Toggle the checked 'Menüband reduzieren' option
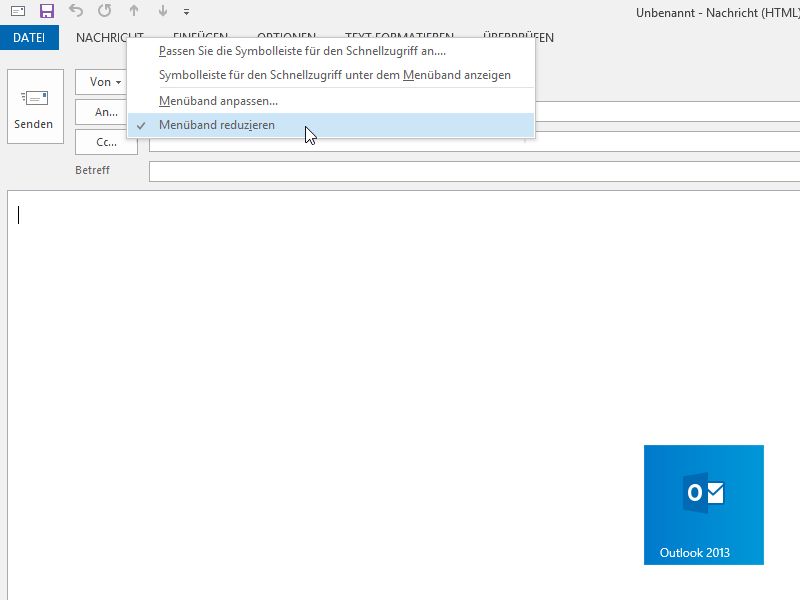The width and height of the screenshot is (800, 600). 330,125
